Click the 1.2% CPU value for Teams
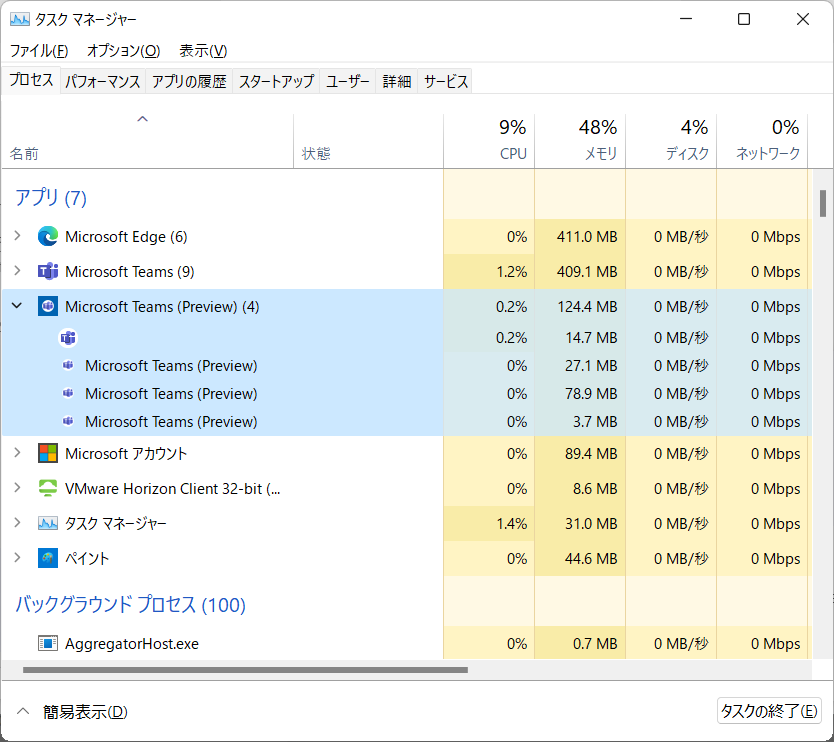 point(512,272)
